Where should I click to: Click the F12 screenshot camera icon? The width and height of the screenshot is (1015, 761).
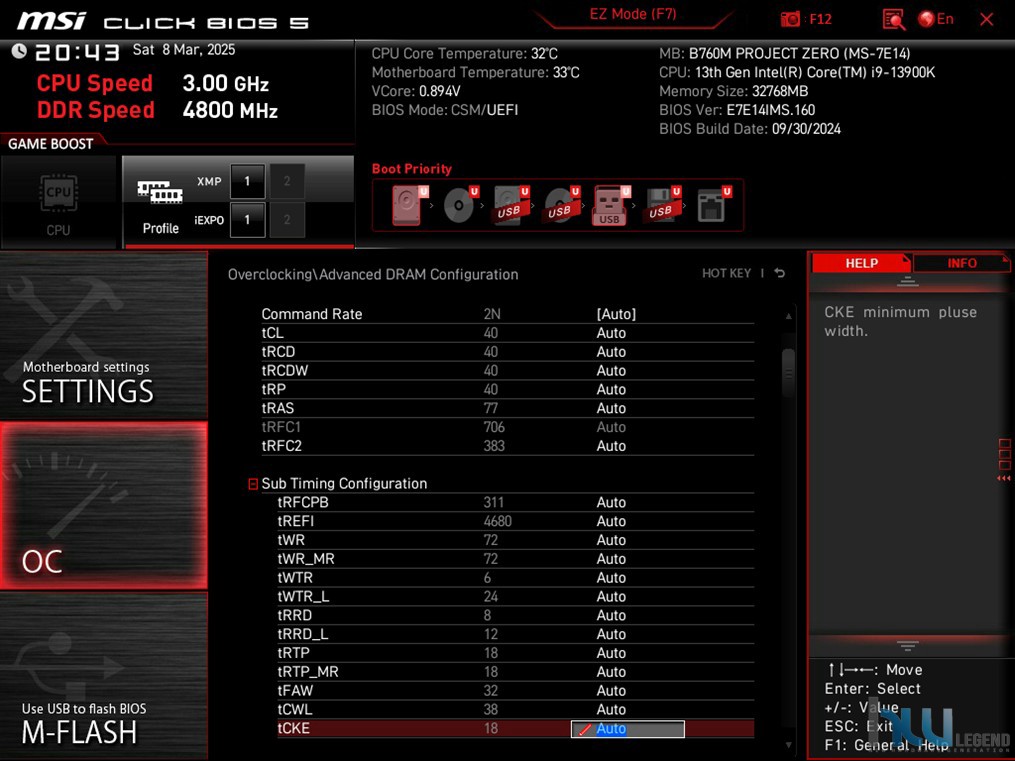(790, 19)
